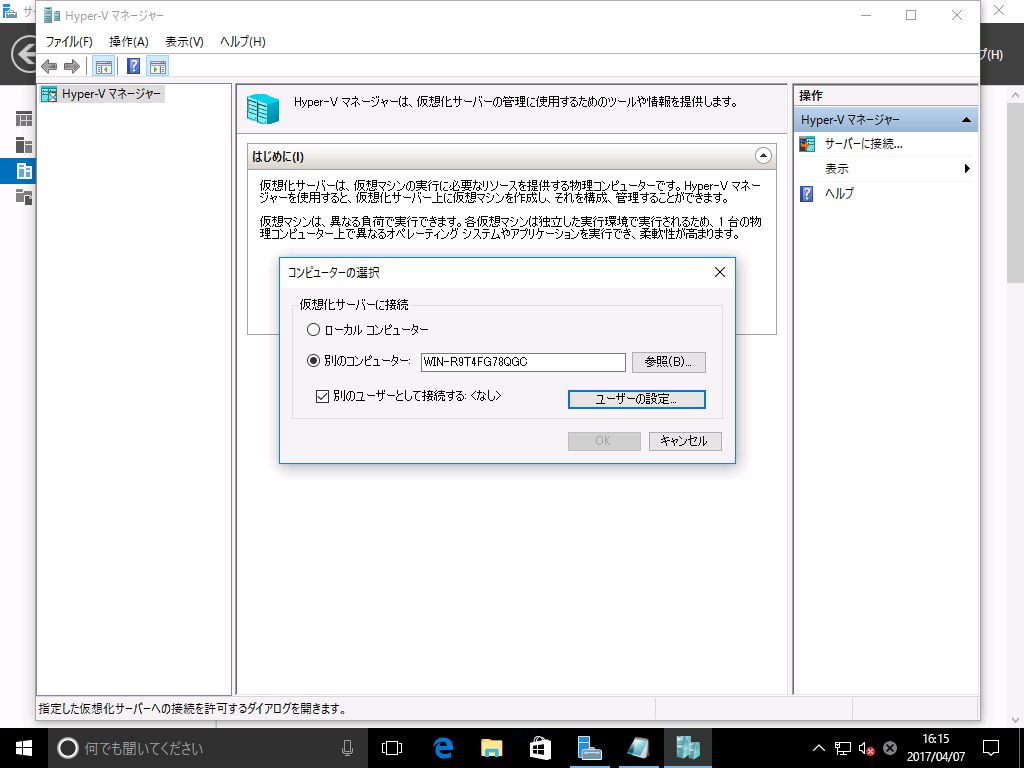The width and height of the screenshot is (1024, 768).
Task: Select the '別のコンピューター' radio button
Action: point(314,362)
